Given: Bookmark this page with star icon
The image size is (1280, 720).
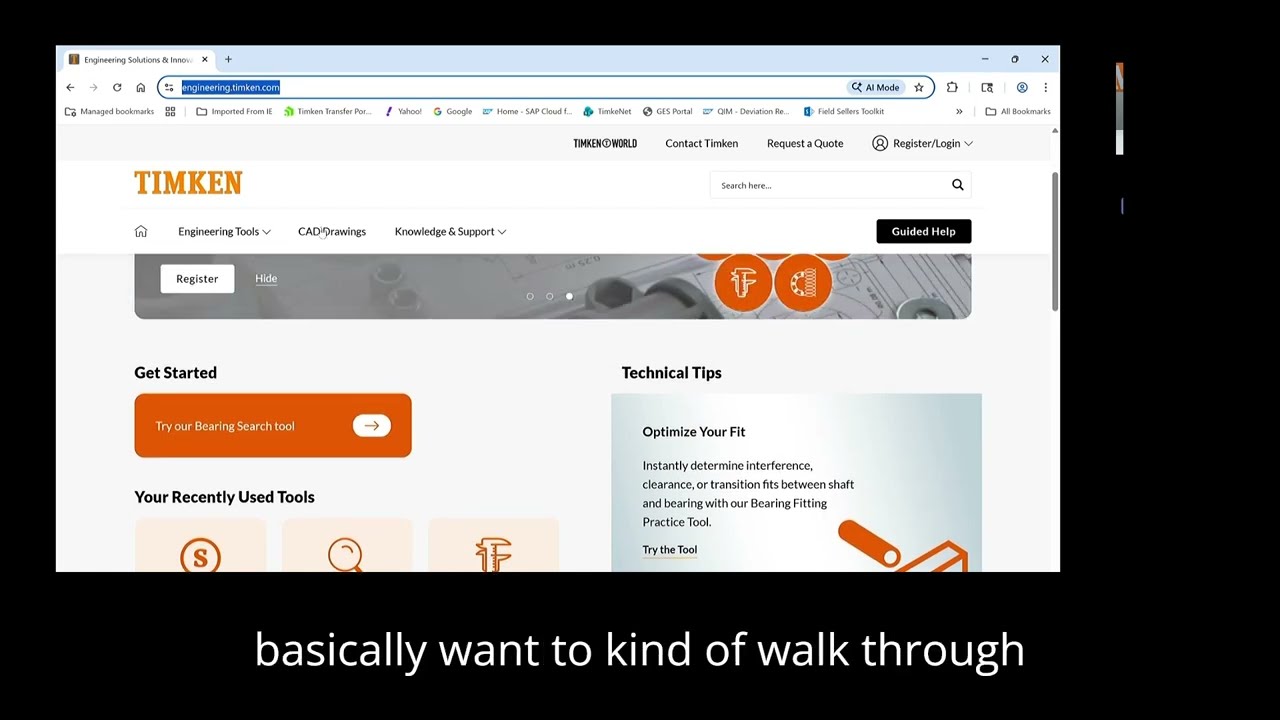Looking at the screenshot, I should point(918,87).
